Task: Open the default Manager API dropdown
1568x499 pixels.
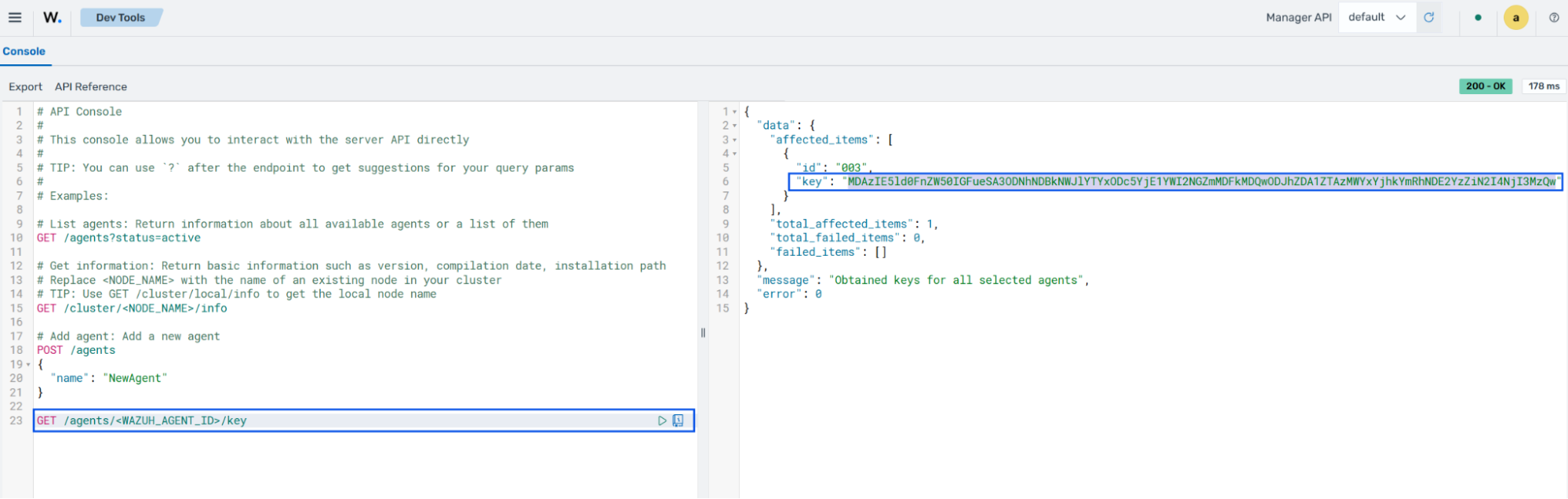Action: coord(1377,17)
